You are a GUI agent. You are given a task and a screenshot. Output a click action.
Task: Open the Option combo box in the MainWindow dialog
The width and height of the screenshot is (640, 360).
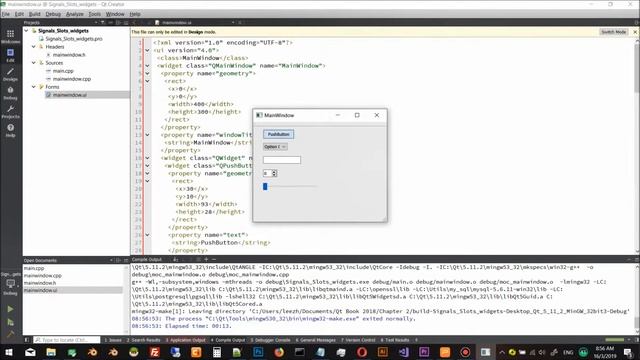(x=275, y=147)
